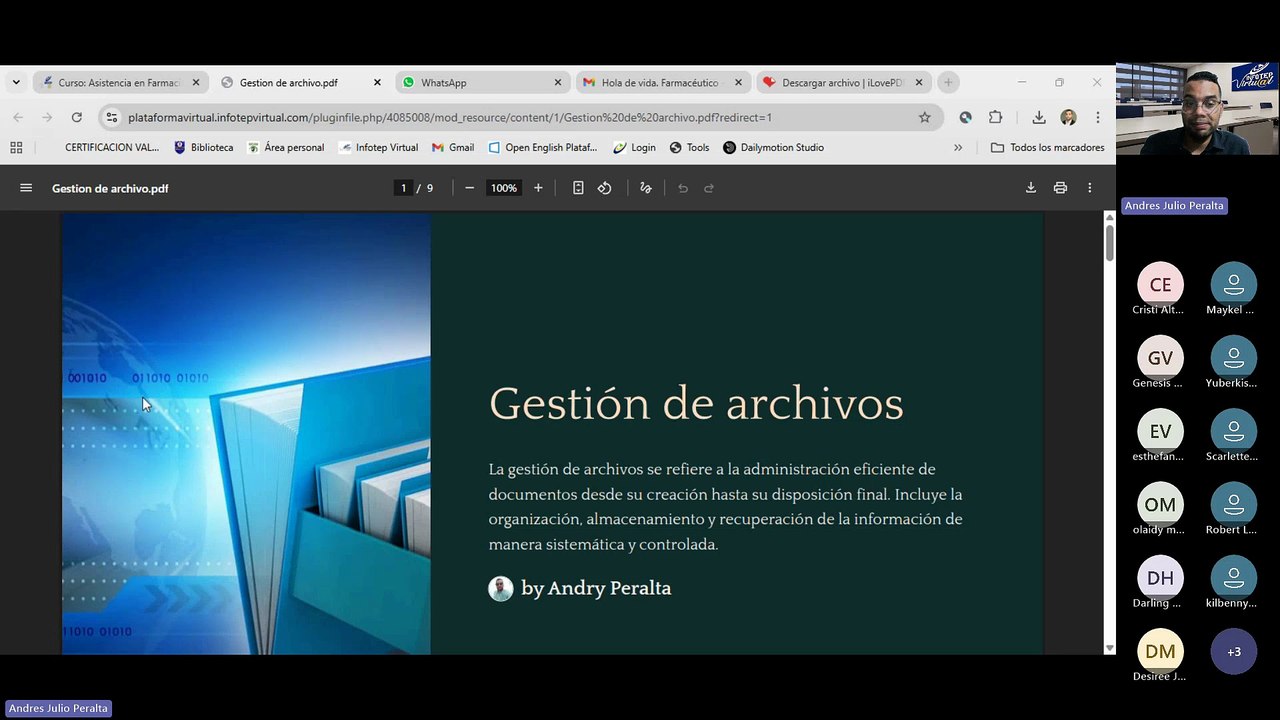Image resolution: width=1280 pixels, height=720 pixels.
Task: Open the apps grid in bookmarks bar
Action: (x=16, y=147)
